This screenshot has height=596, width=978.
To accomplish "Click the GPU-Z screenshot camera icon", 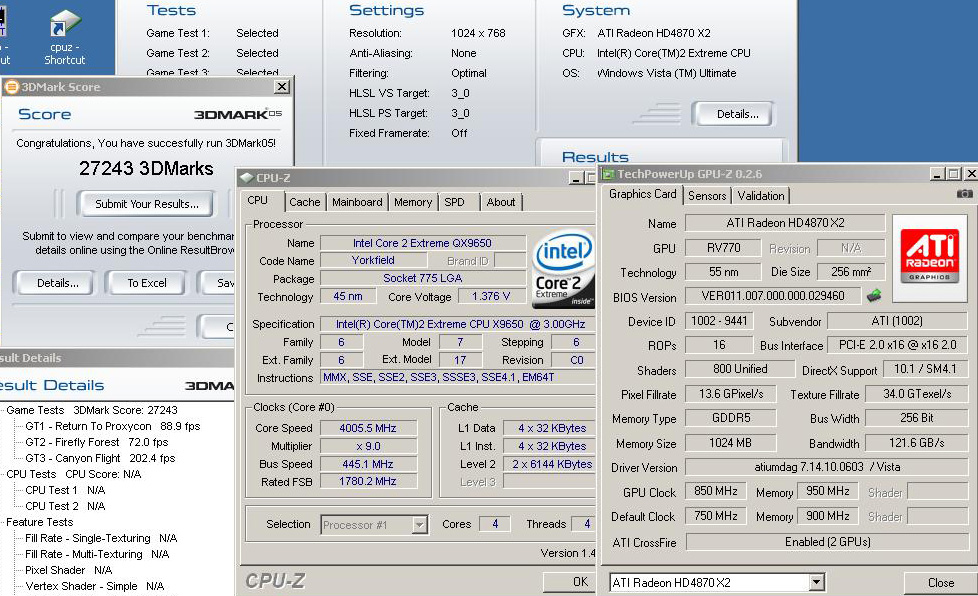I will pos(964,194).
